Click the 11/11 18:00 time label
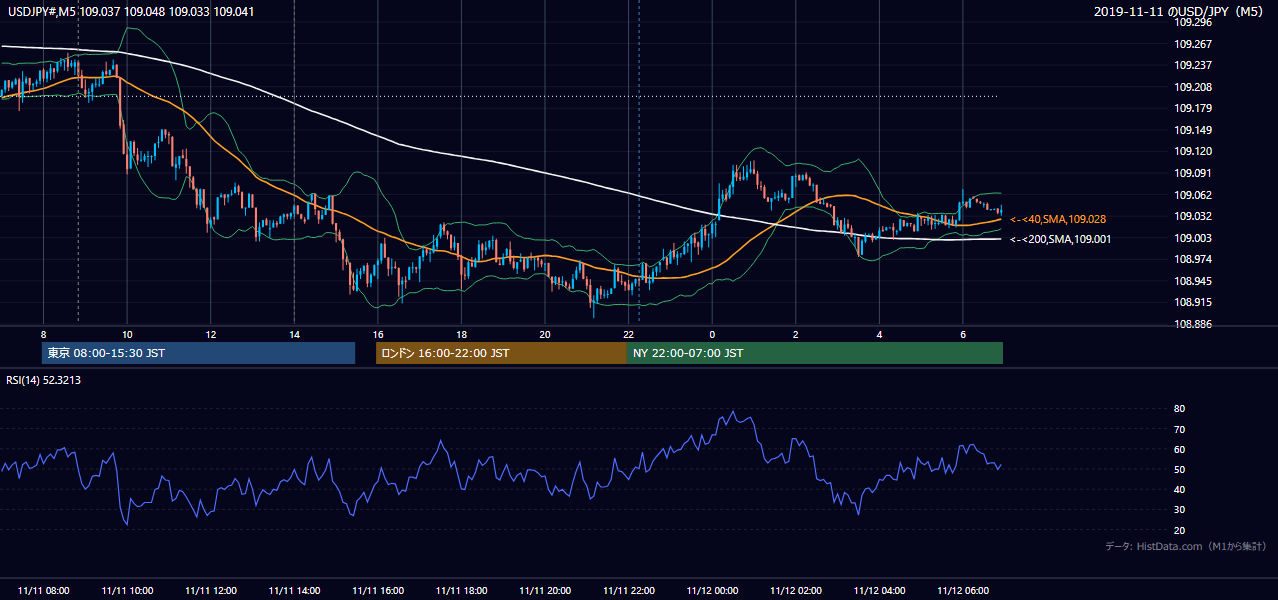The width and height of the screenshot is (1278, 600). tap(462, 591)
